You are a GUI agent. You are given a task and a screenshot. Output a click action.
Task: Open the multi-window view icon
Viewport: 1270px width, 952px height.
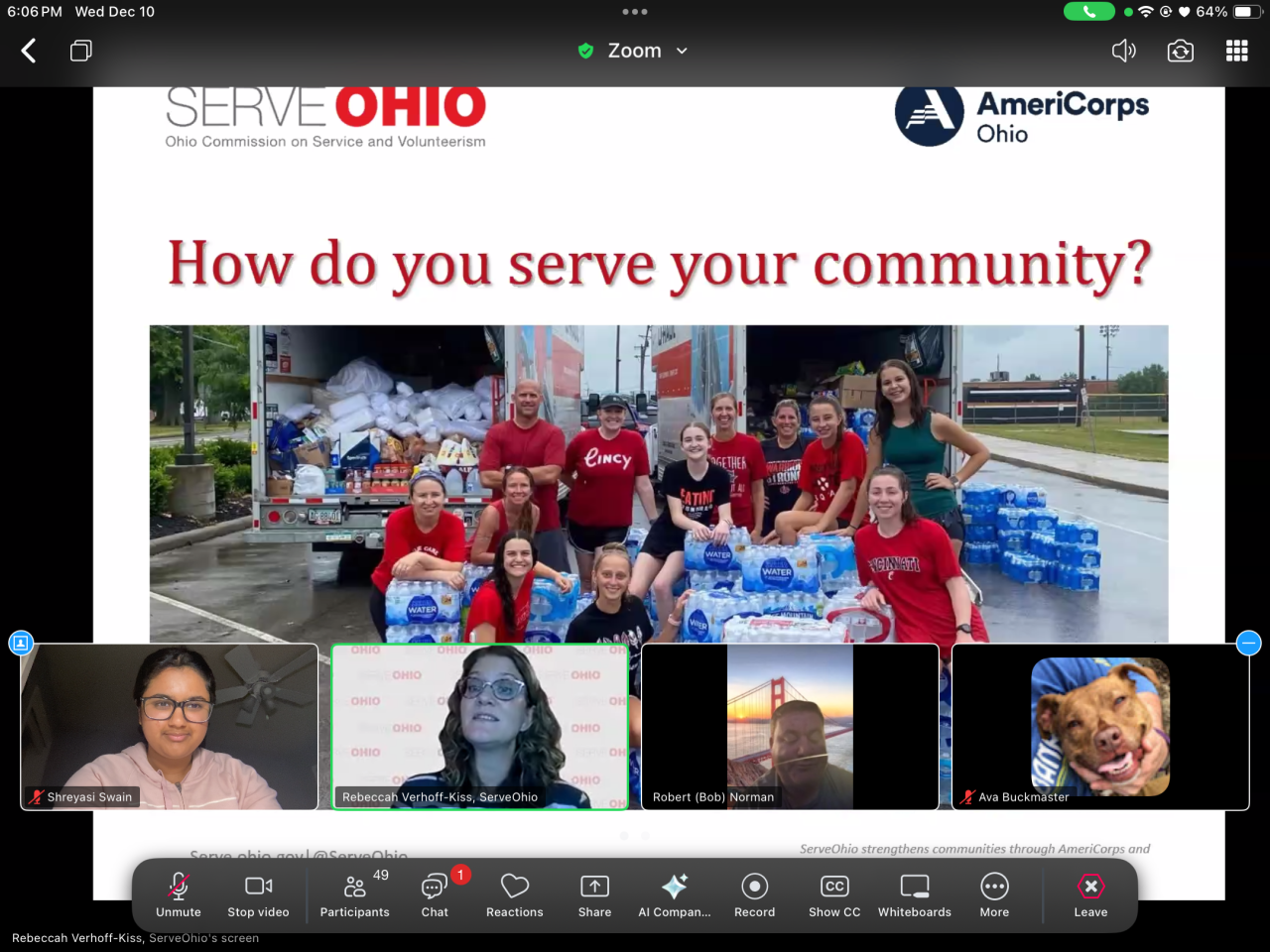pyautogui.click(x=81, y=51)
